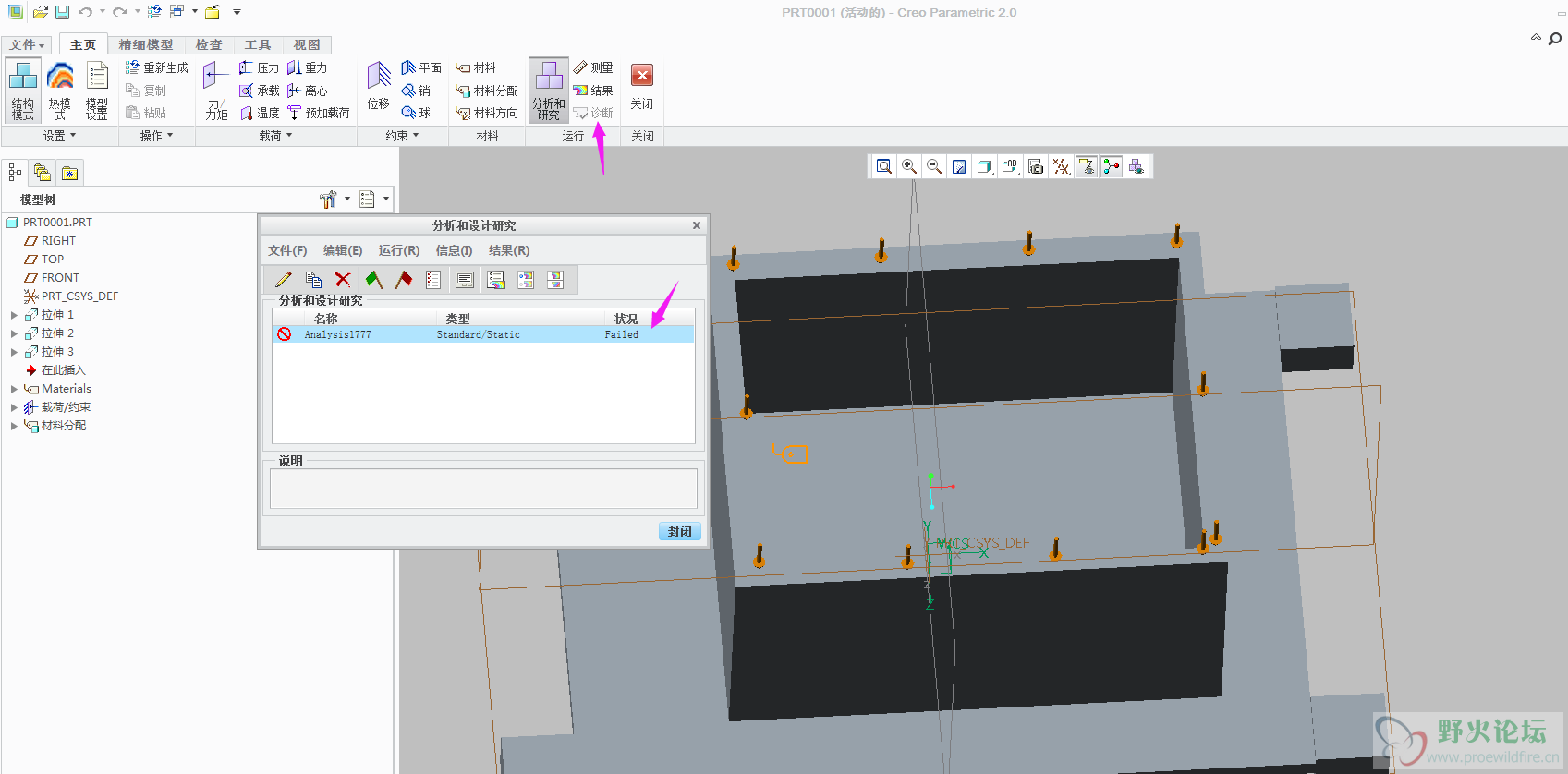Add a 离心 centrifugal load
The height and width of the screenshot is (774, 1568).
pos(307,91)
